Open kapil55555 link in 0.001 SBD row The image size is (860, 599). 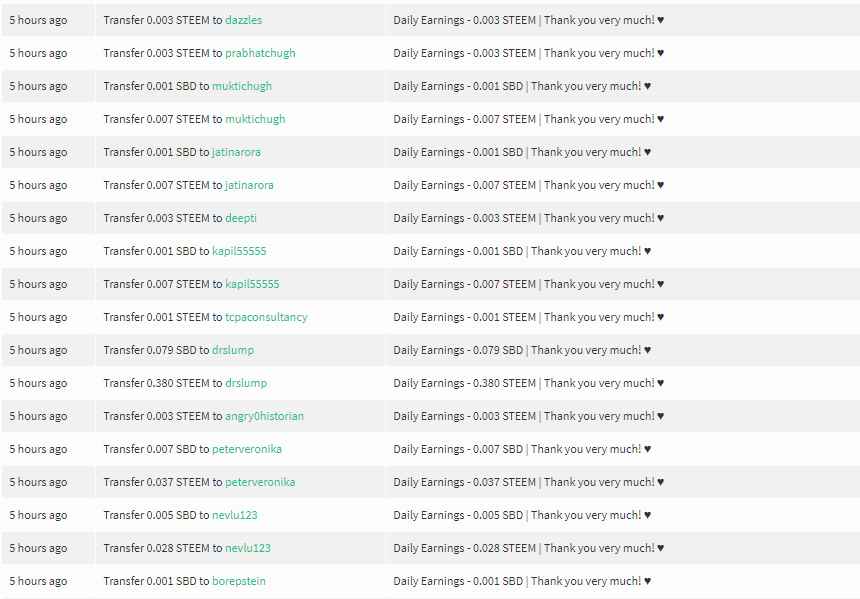(239, 251)
